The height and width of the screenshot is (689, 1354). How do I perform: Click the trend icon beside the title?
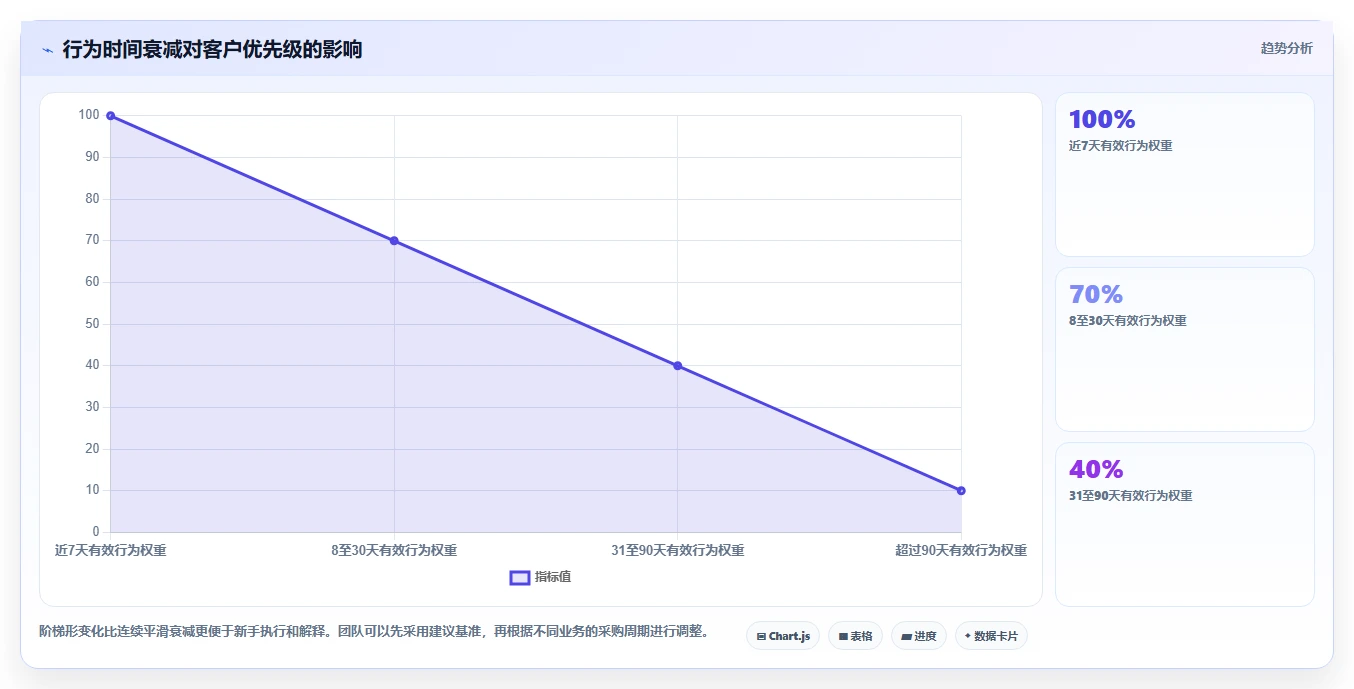pos(47,50)
